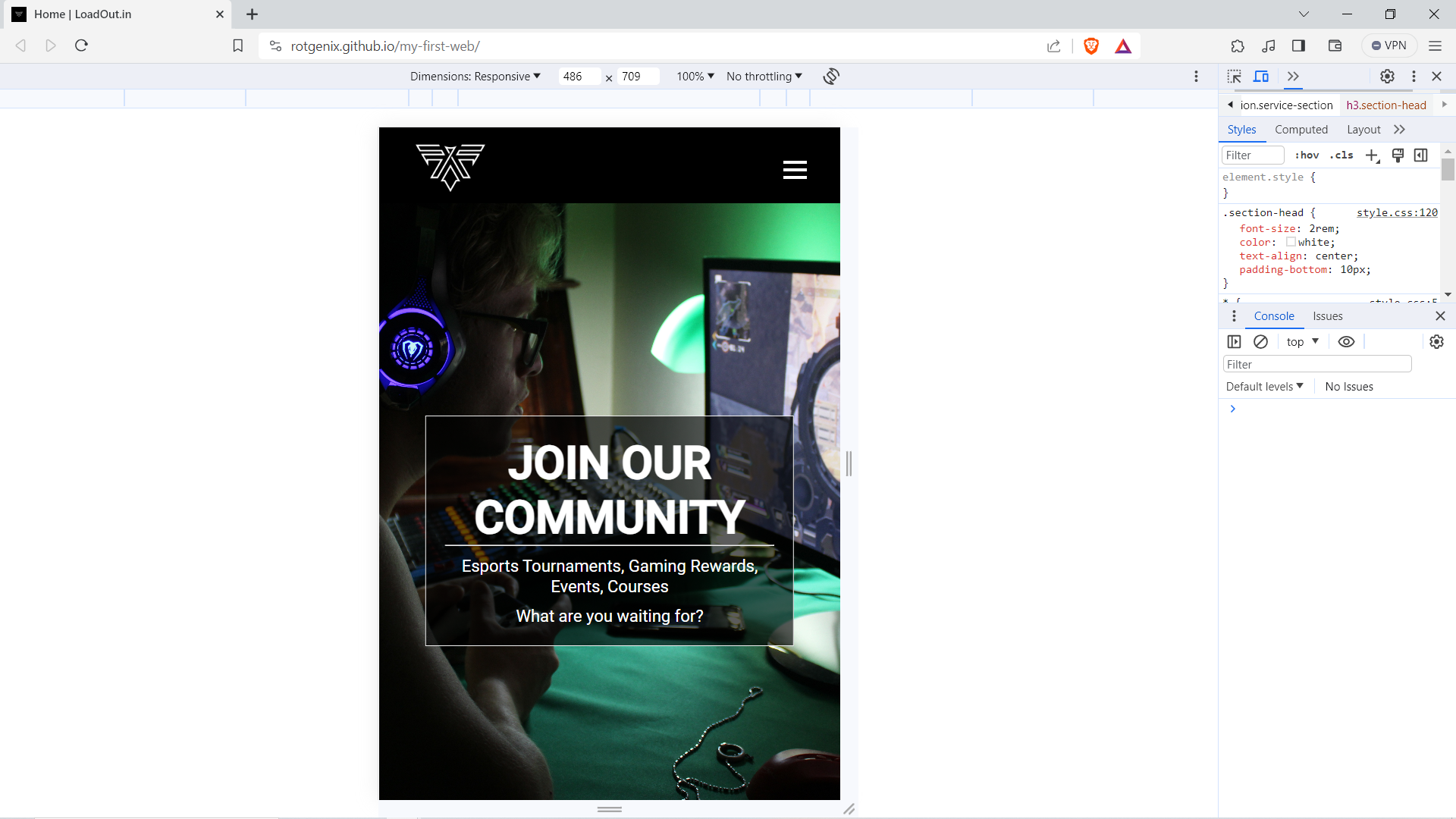Open Brave Rewards triangle icon

click(x=1123, y=46)
